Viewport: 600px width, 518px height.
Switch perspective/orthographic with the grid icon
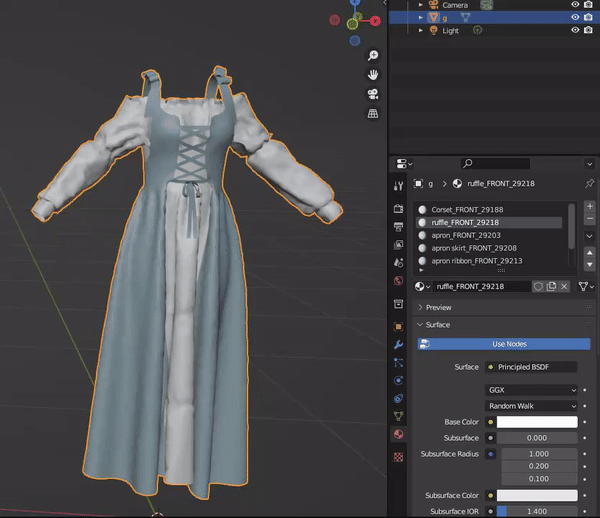click(x=373, y=114)
